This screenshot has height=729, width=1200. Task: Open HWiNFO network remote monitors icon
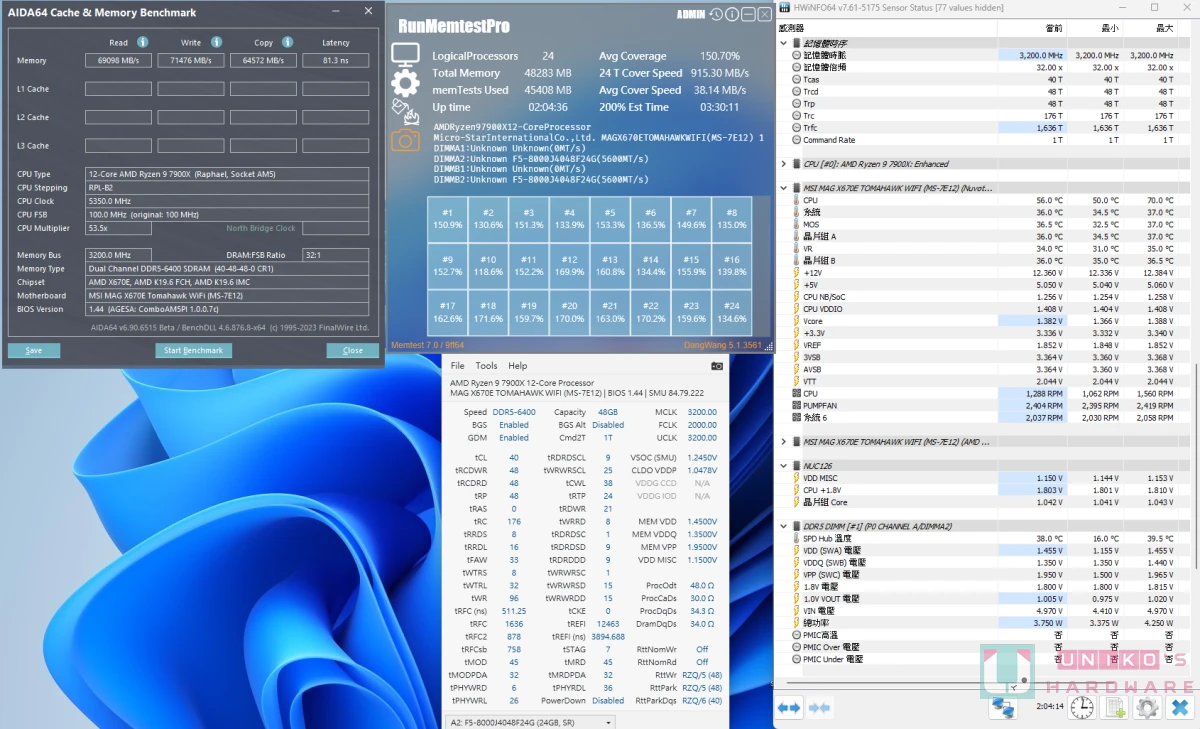coord(1002,708)
